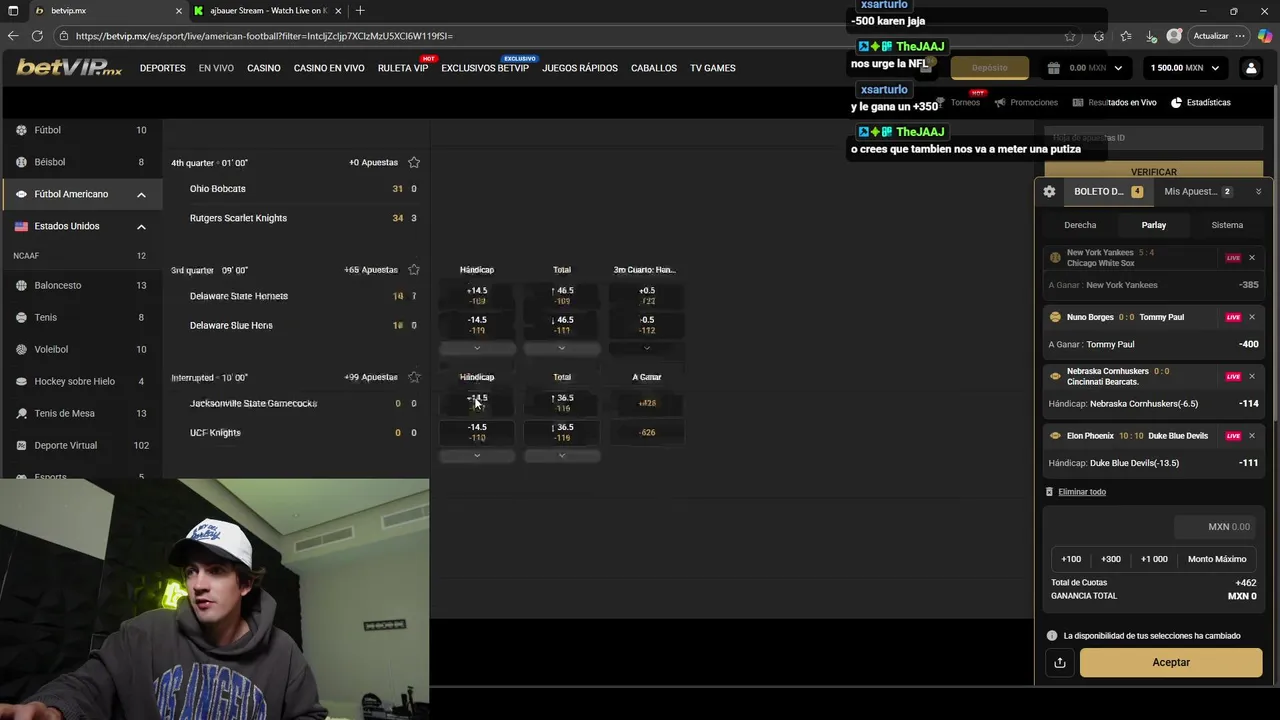
Task: Click the browser profile avatar
Action: pyautogui.click(x=1174, y=36)
